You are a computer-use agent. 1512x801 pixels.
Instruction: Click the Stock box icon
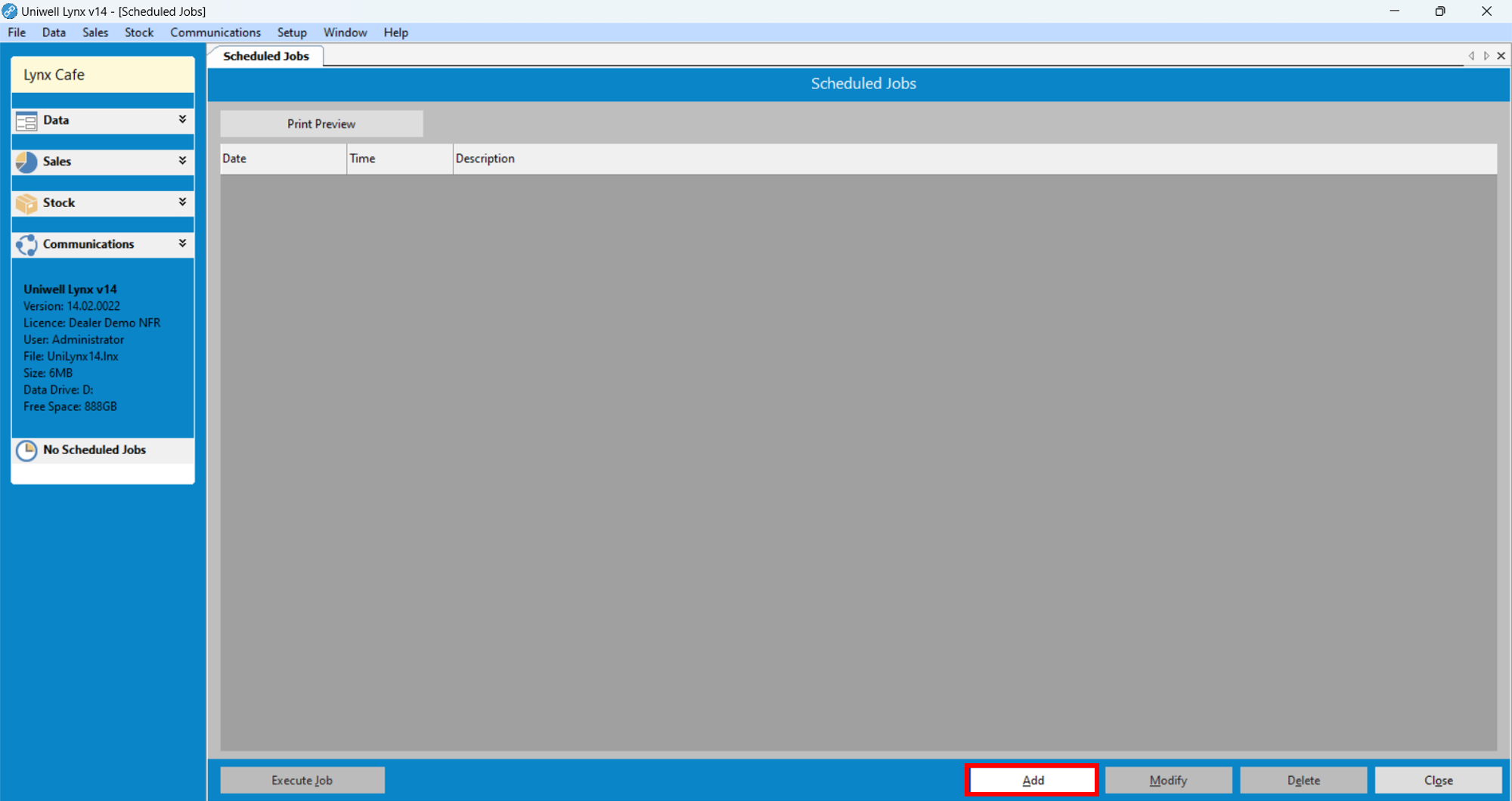26,203
